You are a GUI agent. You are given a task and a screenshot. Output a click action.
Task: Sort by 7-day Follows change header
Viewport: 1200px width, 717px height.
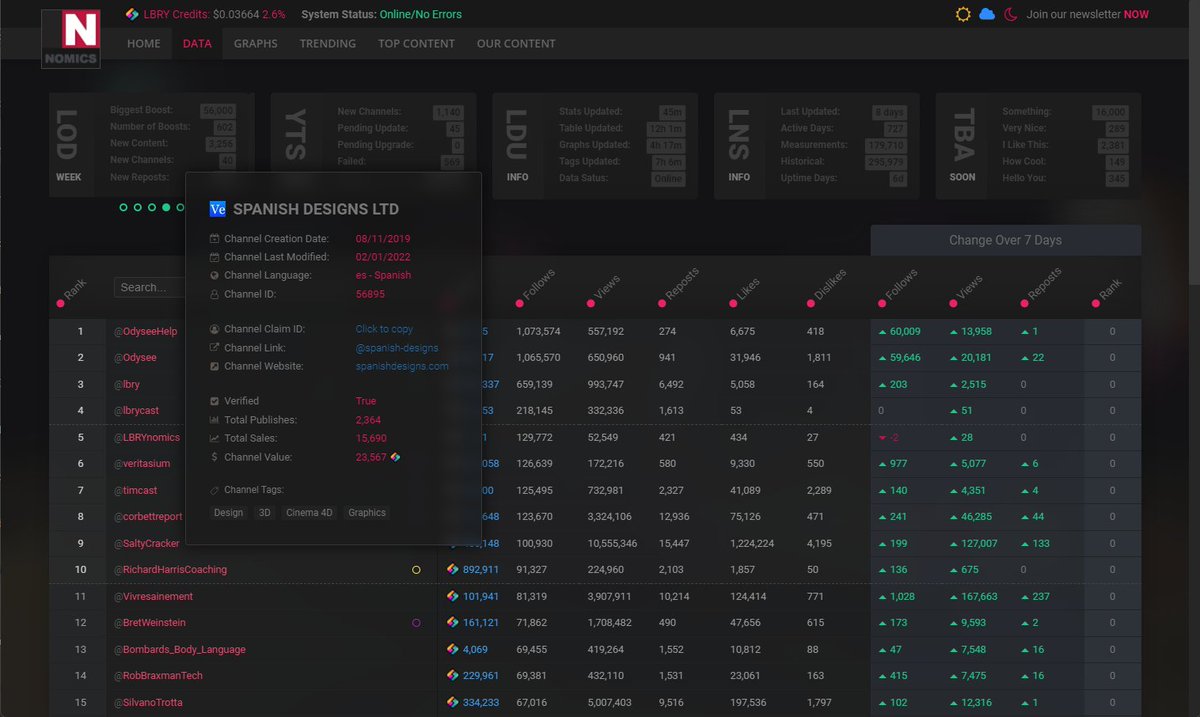897,288
